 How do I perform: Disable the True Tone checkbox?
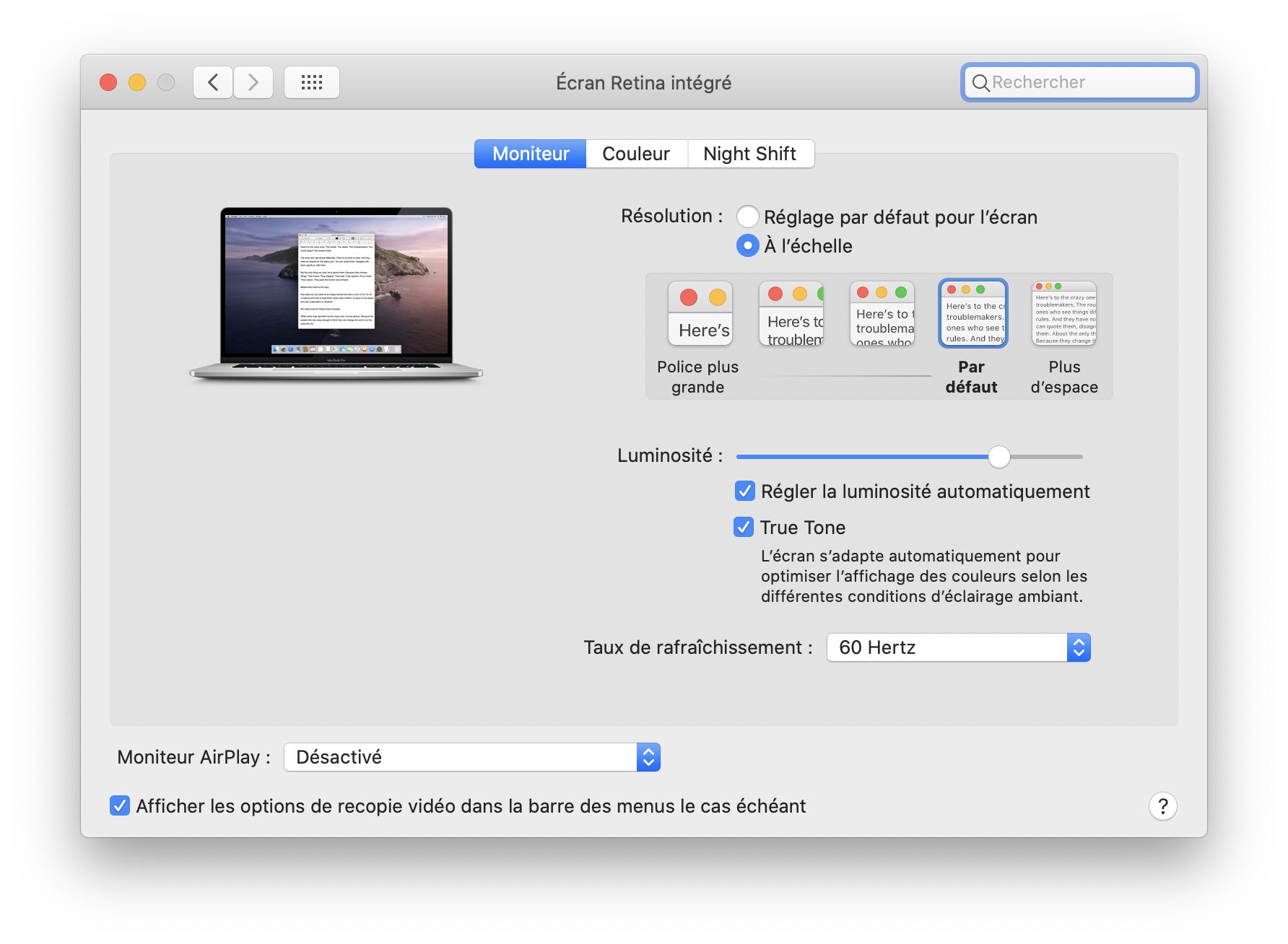(744, 528)
